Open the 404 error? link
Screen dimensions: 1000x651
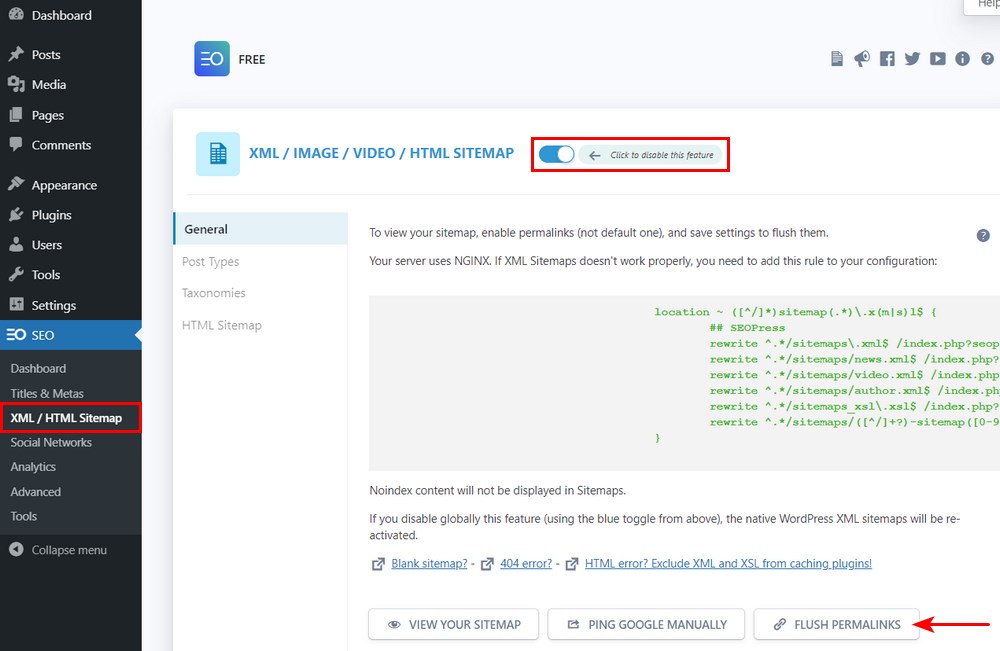coord(526,564)
